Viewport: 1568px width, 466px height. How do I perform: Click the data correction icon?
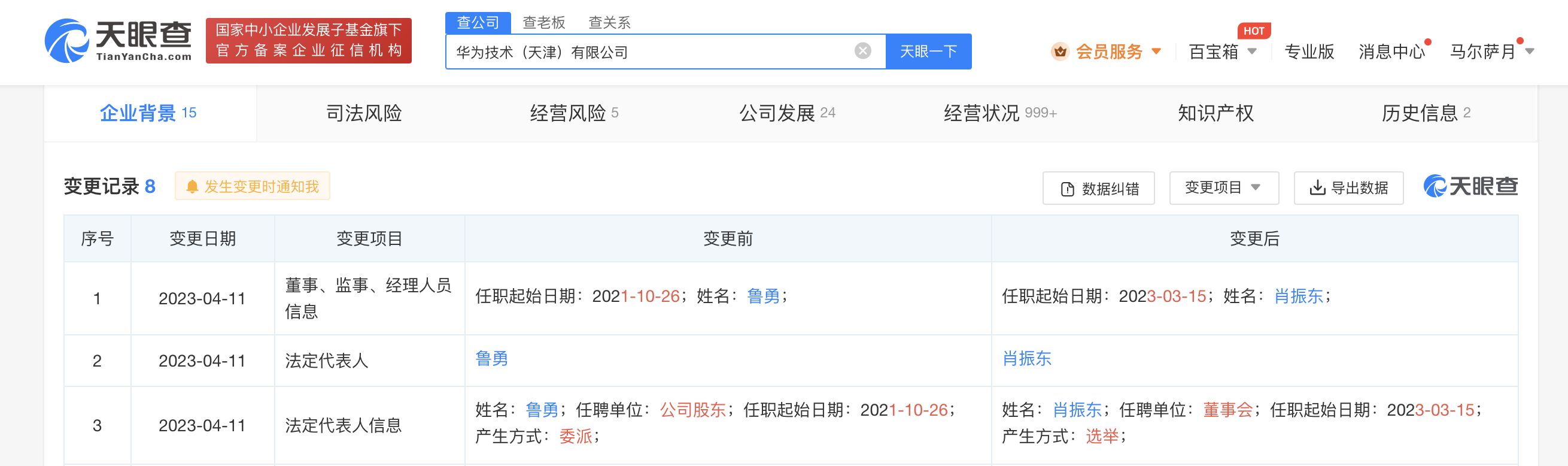tap(1067, 189)
